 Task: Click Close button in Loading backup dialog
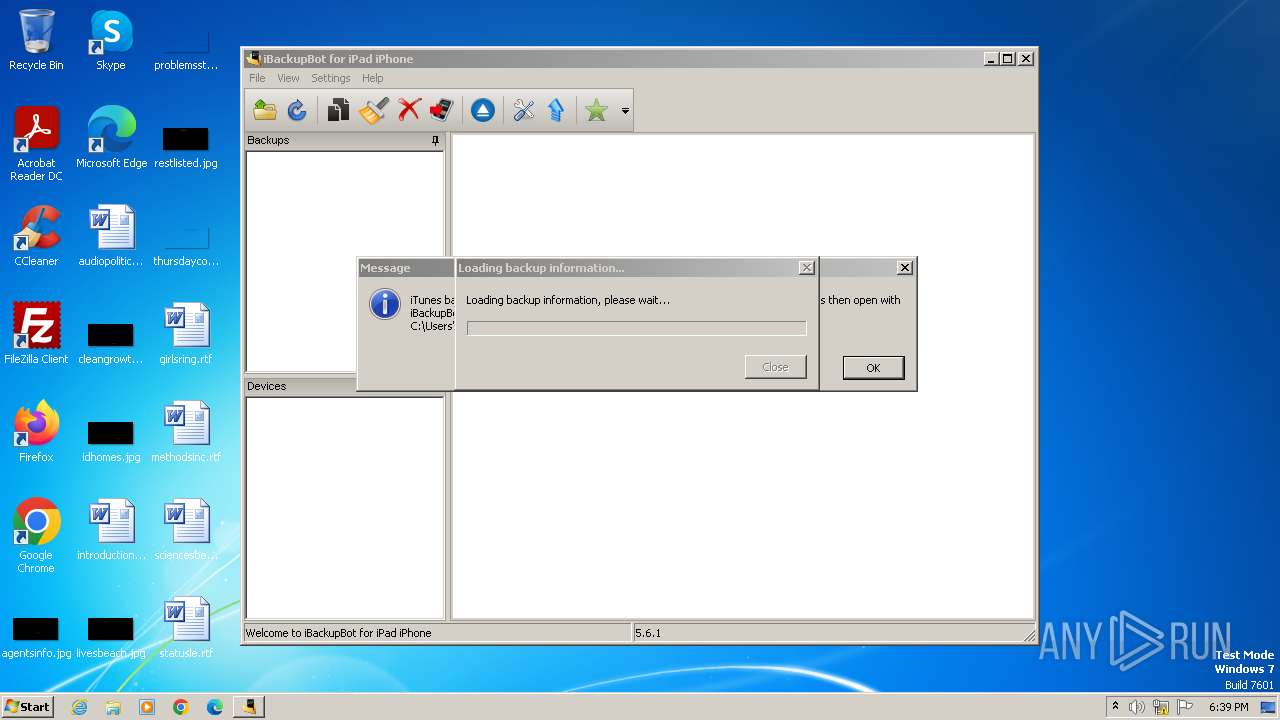[x=775, y=367]
